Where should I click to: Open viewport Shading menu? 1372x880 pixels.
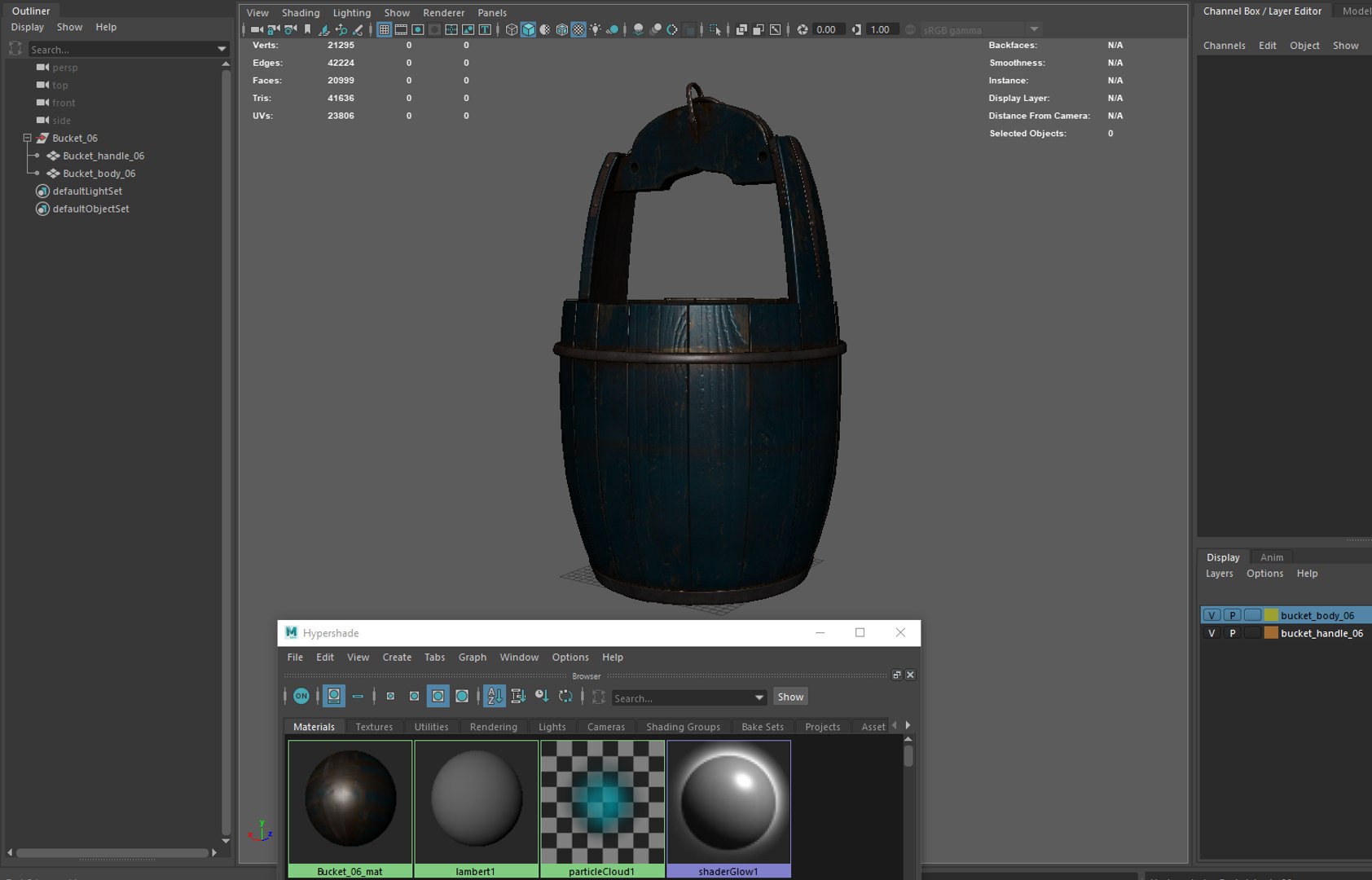pyautogui.click(x=301, y=12)
